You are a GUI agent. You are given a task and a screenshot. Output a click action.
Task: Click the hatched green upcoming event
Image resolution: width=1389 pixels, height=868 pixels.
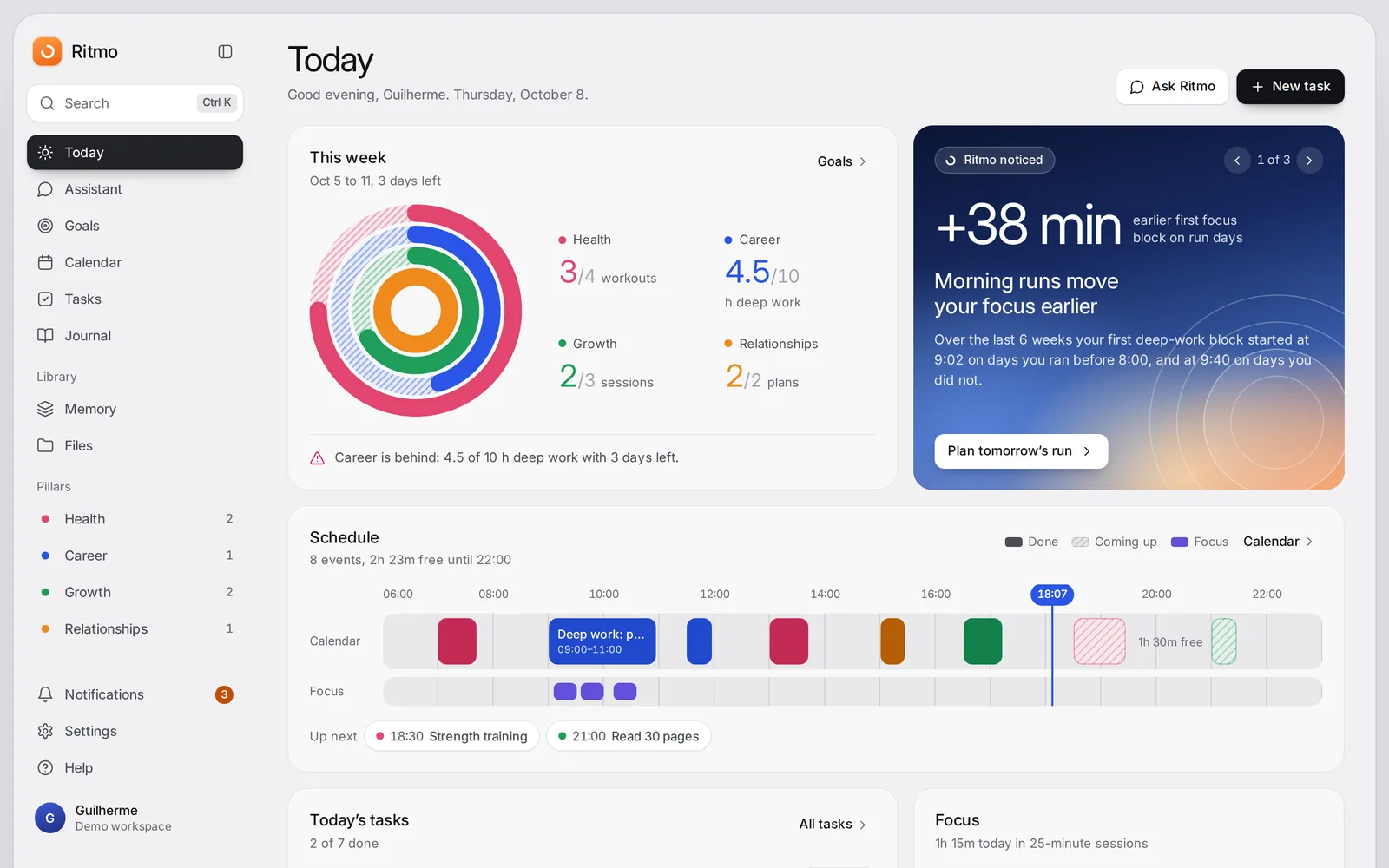tap(1224, 641)
